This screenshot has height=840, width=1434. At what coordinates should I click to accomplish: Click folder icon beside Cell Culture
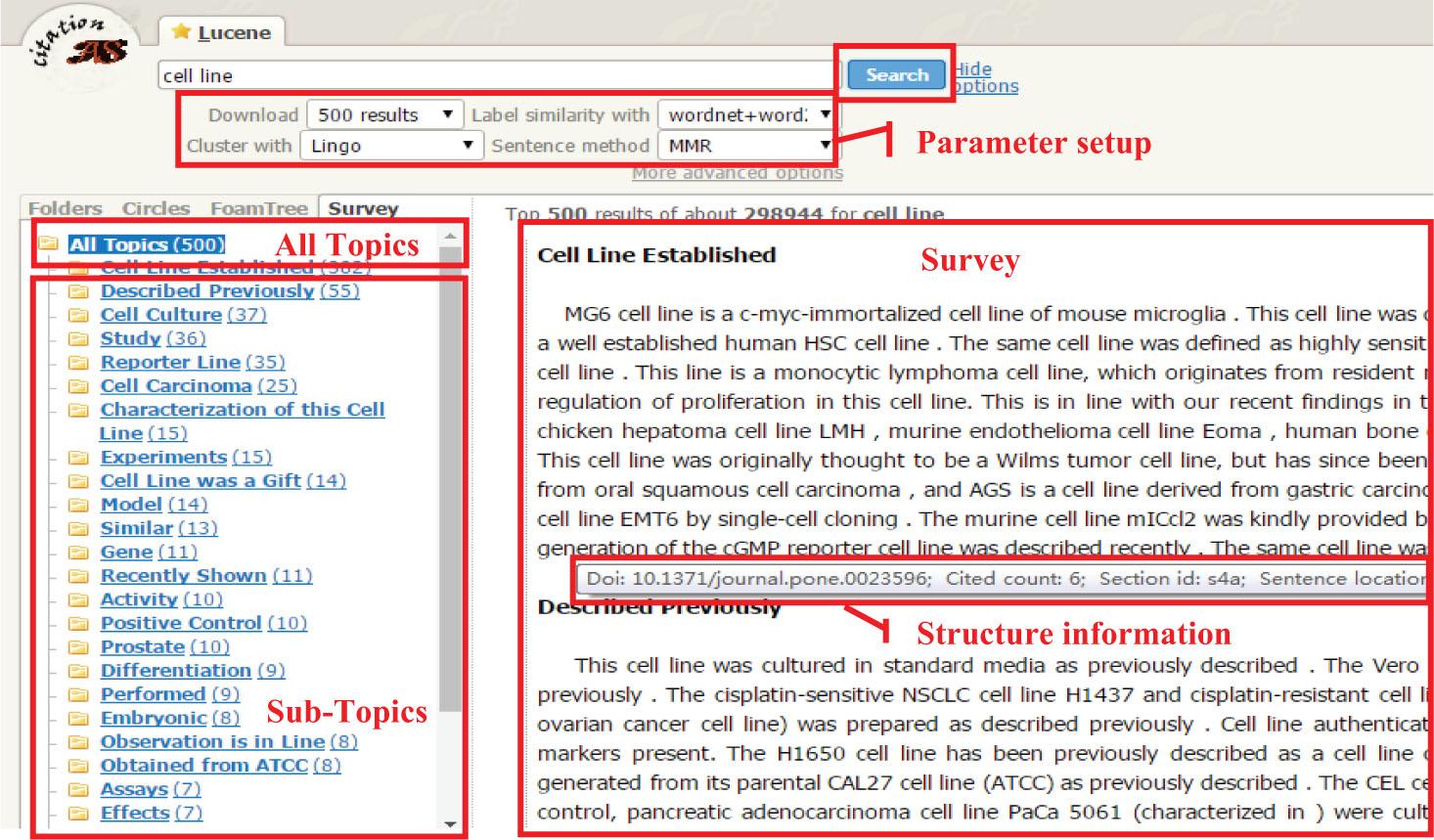78,315
